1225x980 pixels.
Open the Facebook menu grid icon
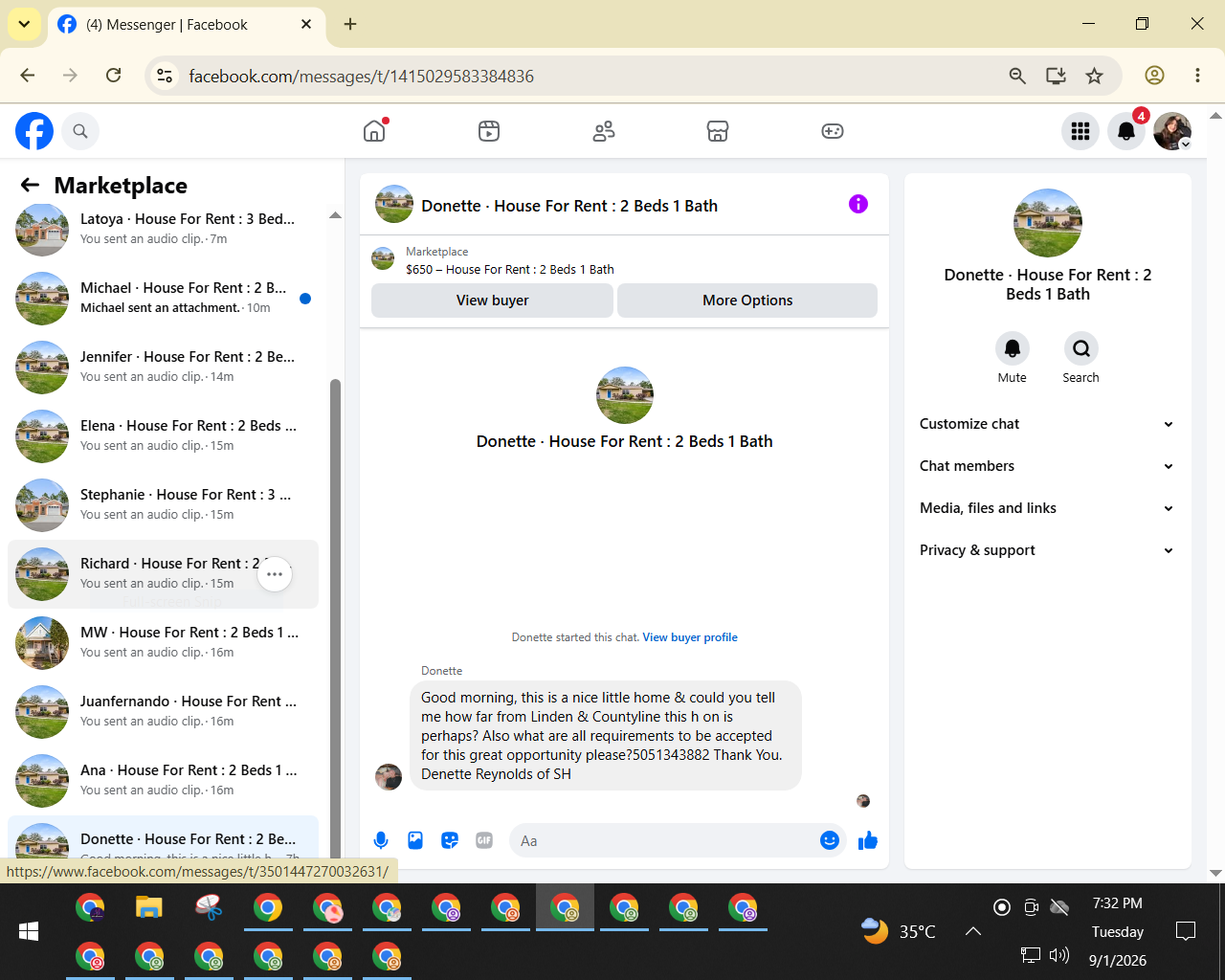tap(1080, 131)
